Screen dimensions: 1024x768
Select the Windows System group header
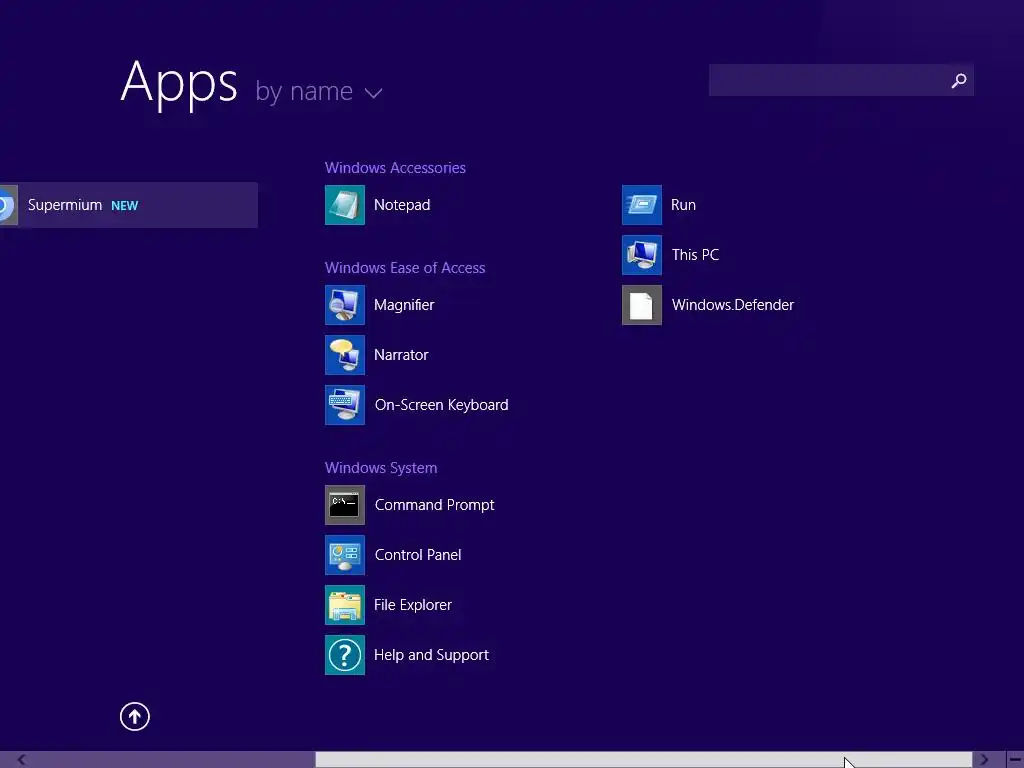click(x=381, y=468)
